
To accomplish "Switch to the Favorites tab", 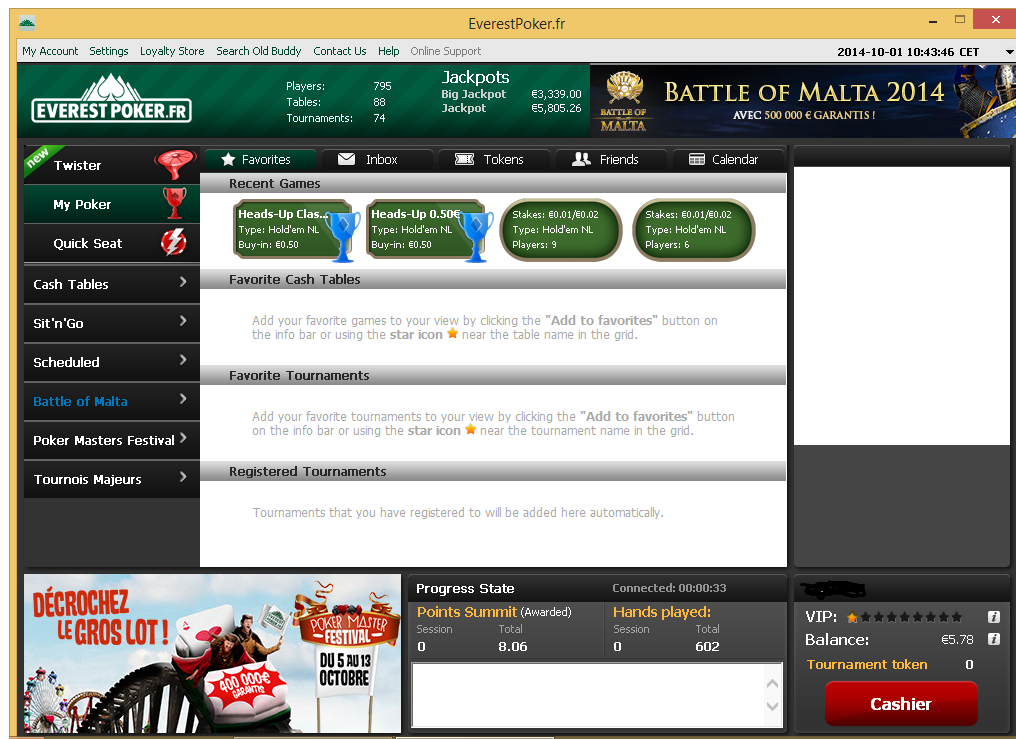I will pos(260,159).
